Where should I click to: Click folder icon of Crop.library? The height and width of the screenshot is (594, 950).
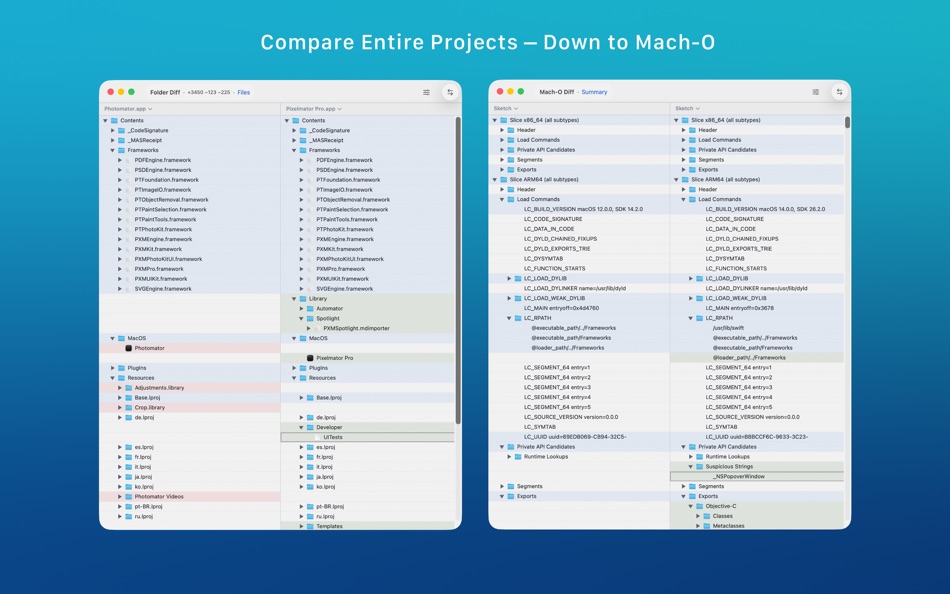(128, 407)
